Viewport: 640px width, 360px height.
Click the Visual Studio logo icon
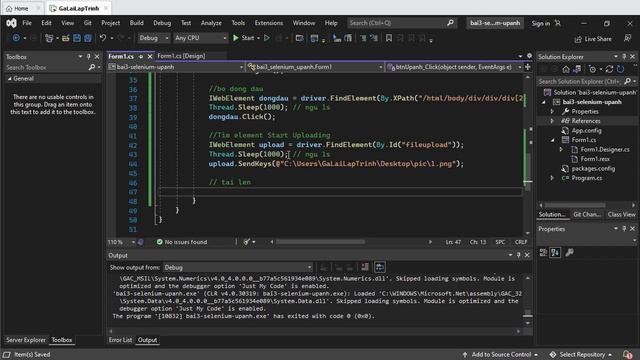coord(11,23)
